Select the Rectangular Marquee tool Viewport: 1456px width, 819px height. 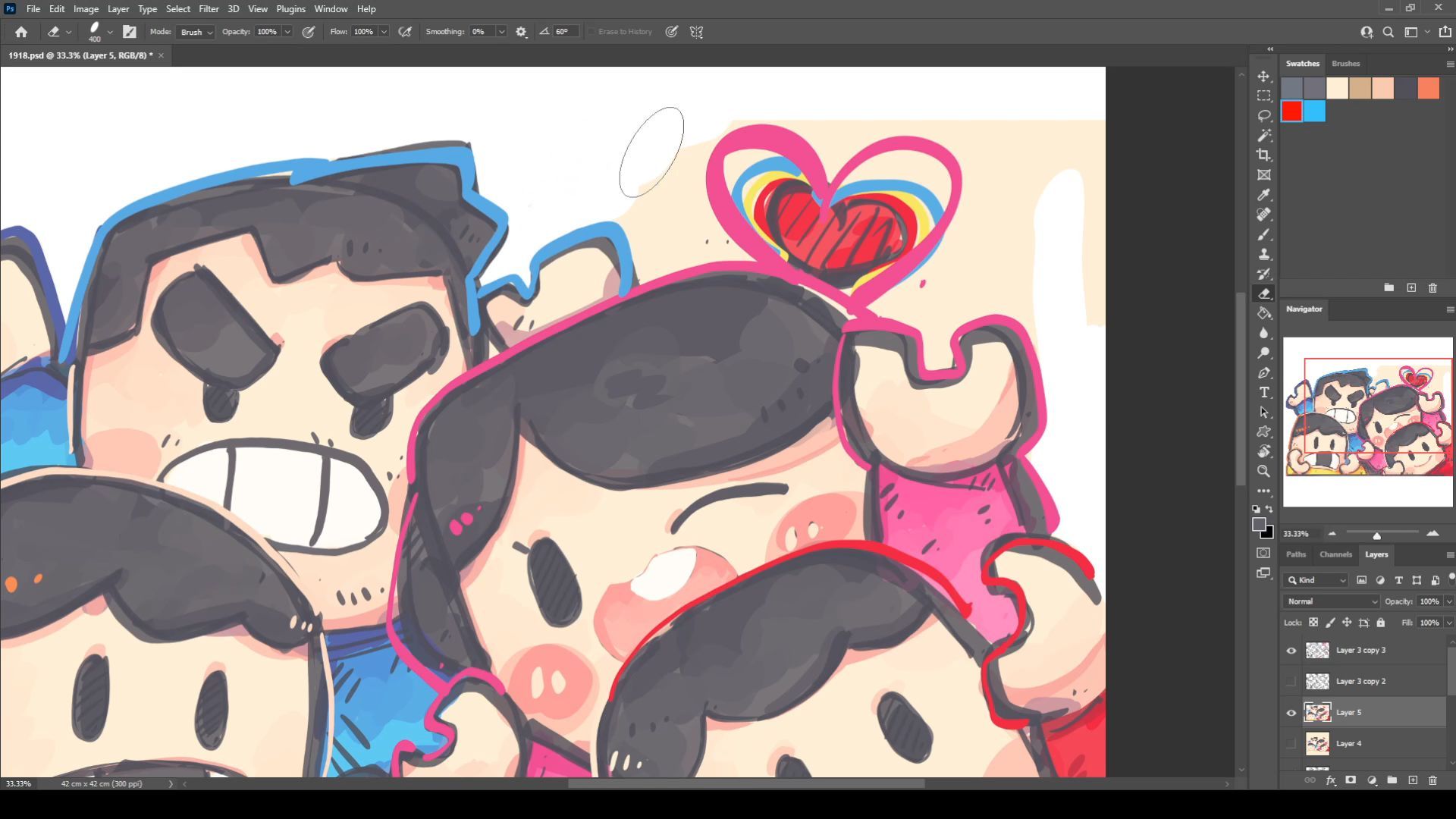pyautogui.click(x=1264, y=96)
